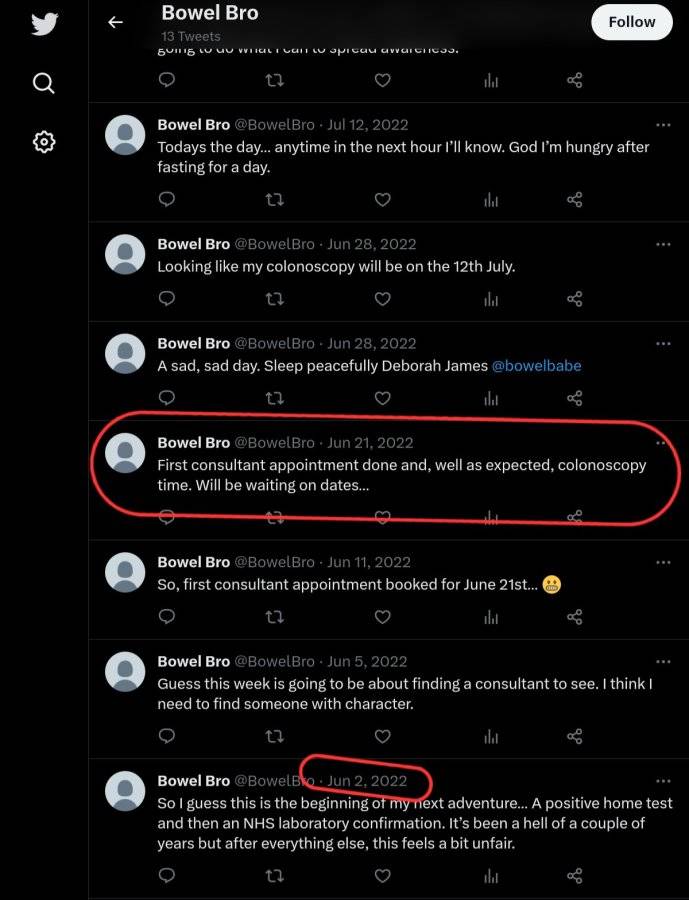689x900 pixels.
Task: Open avatar on Jun 28 colonoscopy tweet
Action: 125,254
